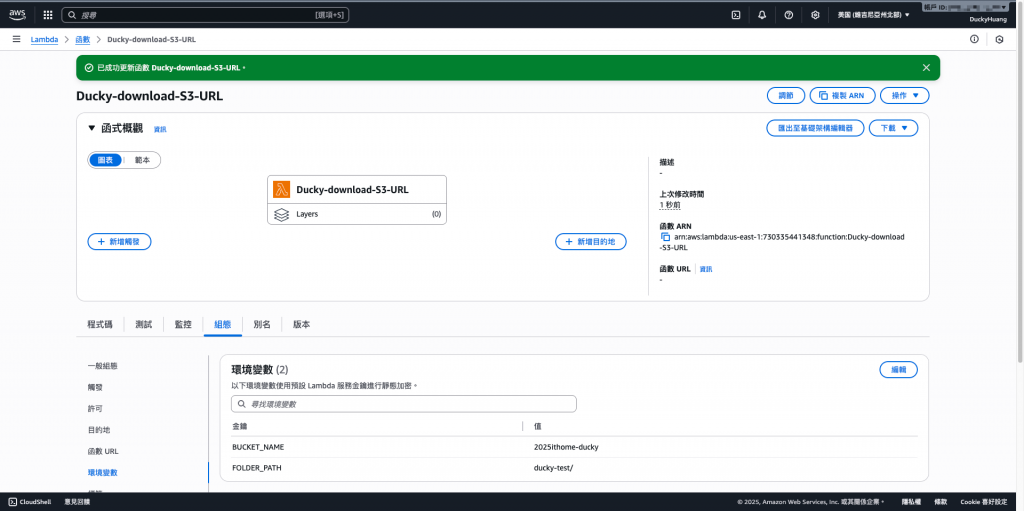Viewport: 1024px width, 511px height.
Task: Open 意見回饋 in the footer
Action: pyautogui.click(x=77, y=502)
